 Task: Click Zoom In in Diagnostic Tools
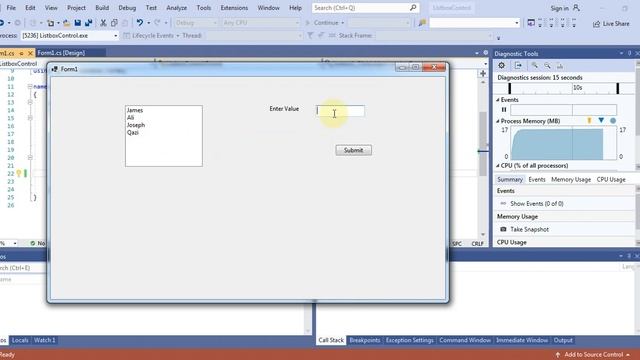pyautogui.click(x=534, y=66)
